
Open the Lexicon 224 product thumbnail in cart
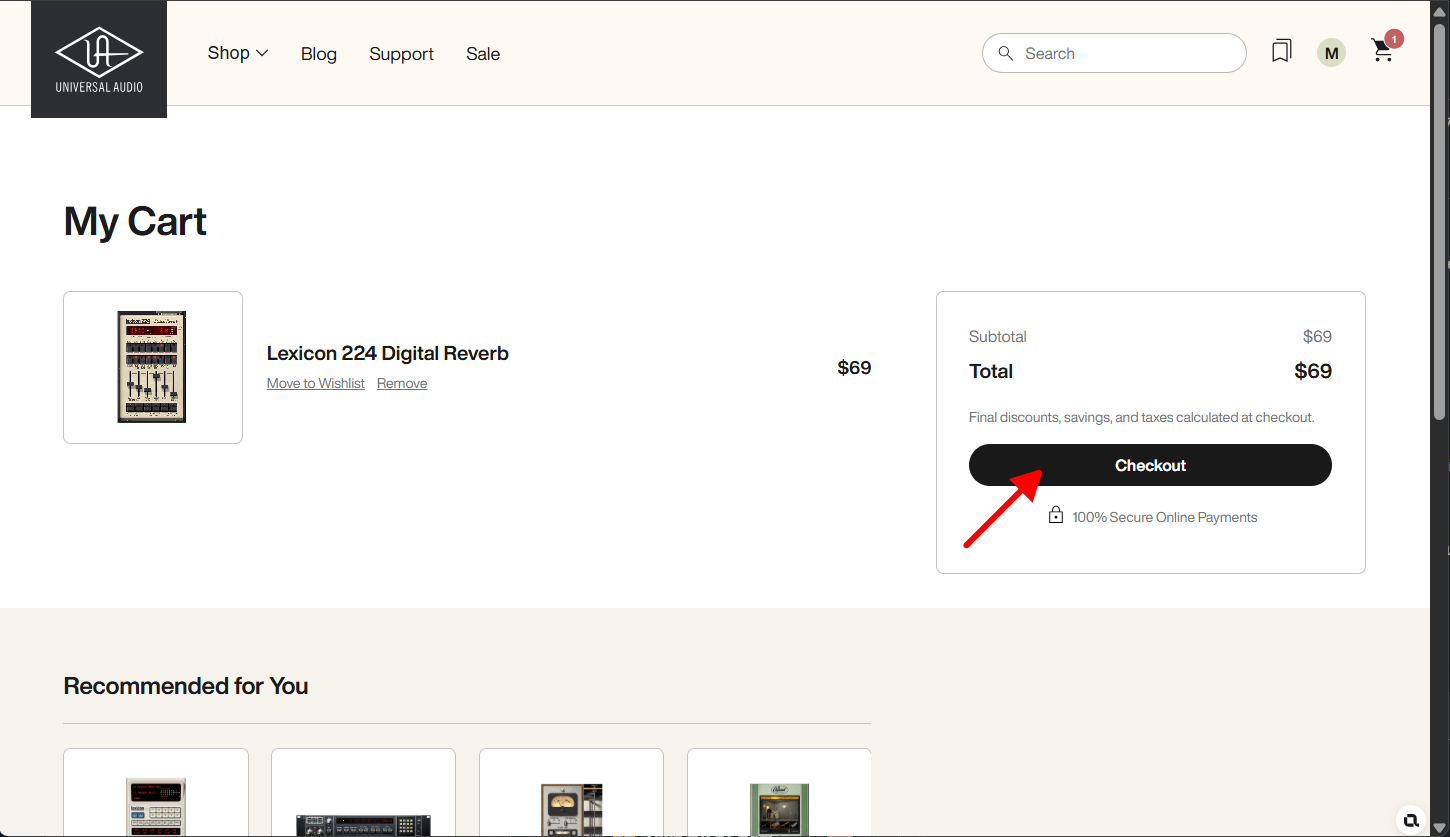coord(152,367)
